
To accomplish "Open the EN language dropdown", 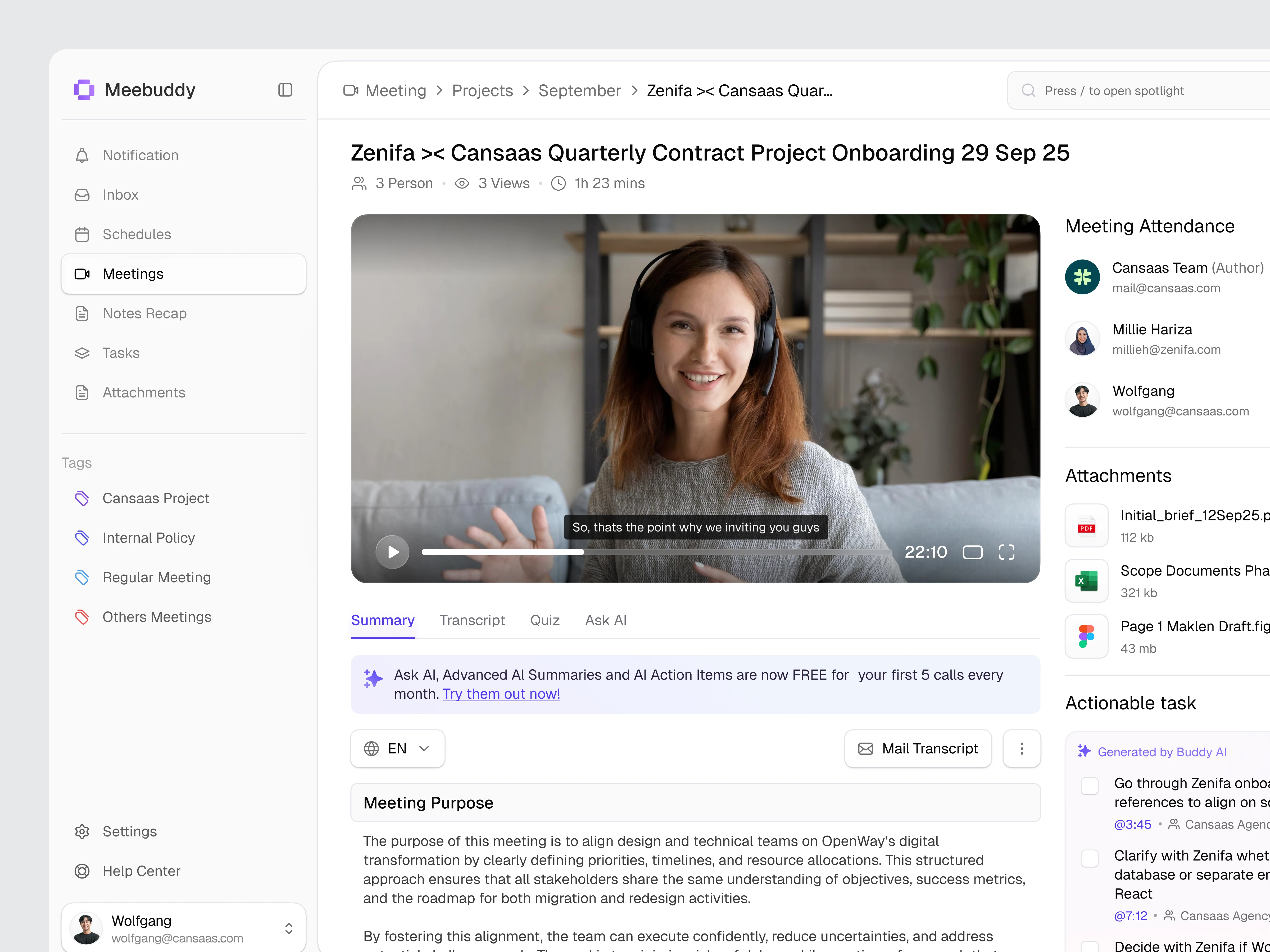I will pyautogui.click(x=397, y=748).
